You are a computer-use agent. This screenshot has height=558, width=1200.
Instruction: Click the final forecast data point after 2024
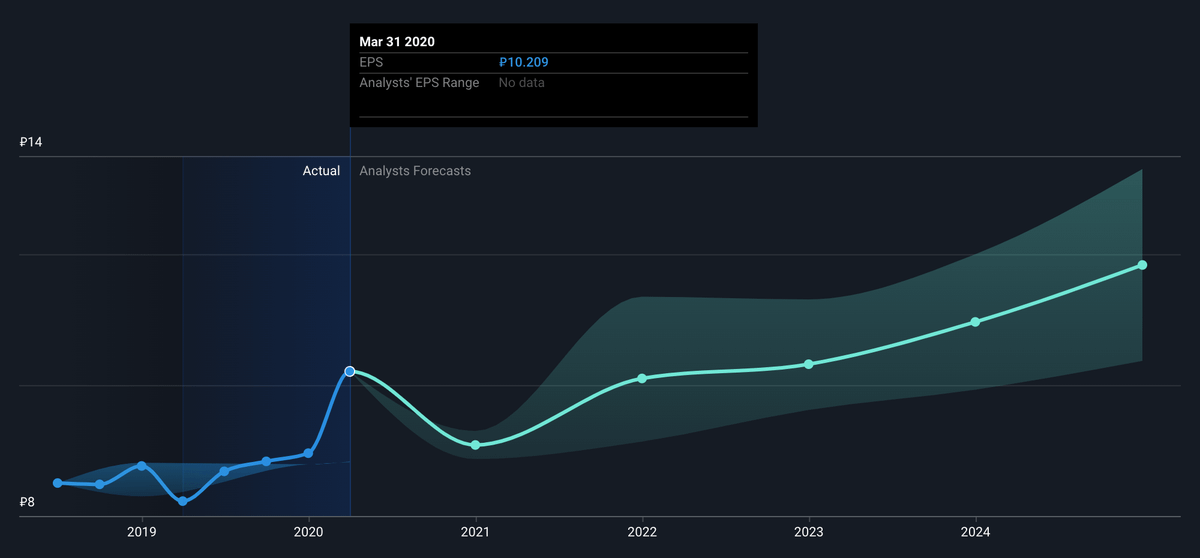[x=1142, y=265]
